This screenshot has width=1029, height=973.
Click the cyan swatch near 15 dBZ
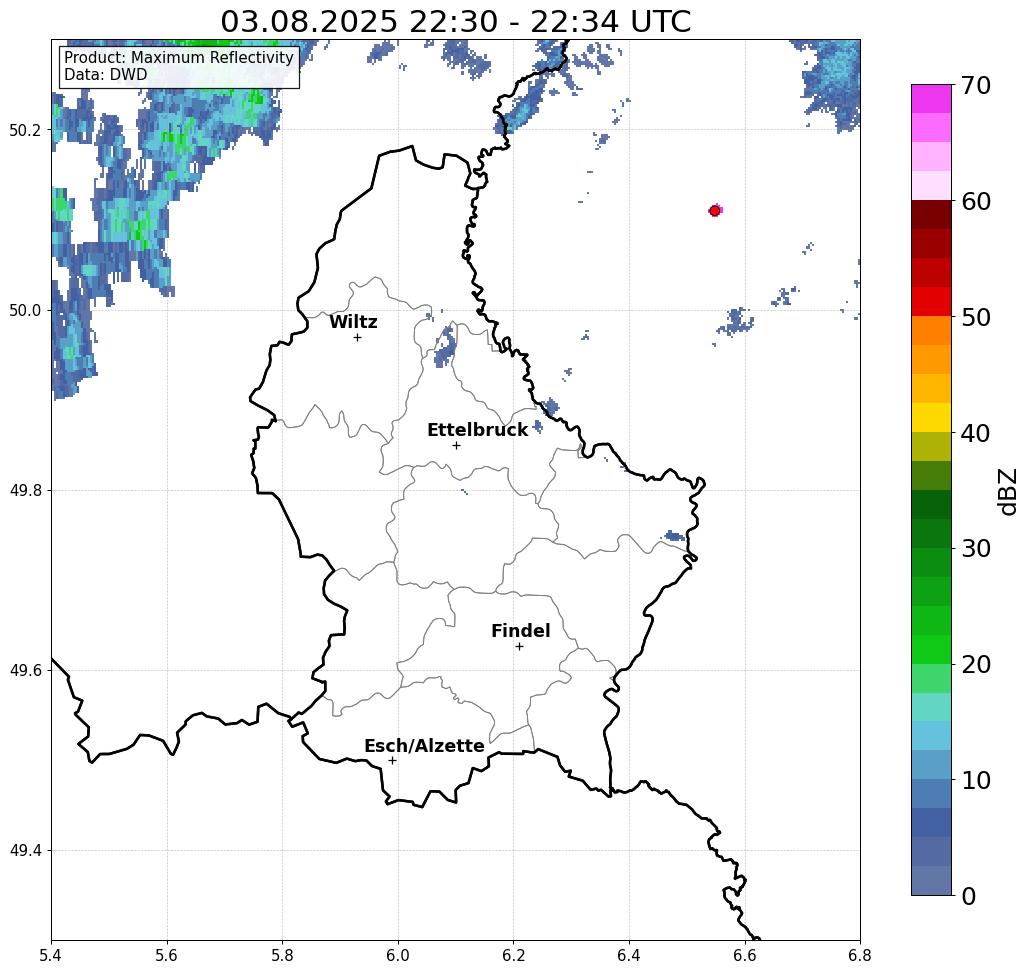931,735
